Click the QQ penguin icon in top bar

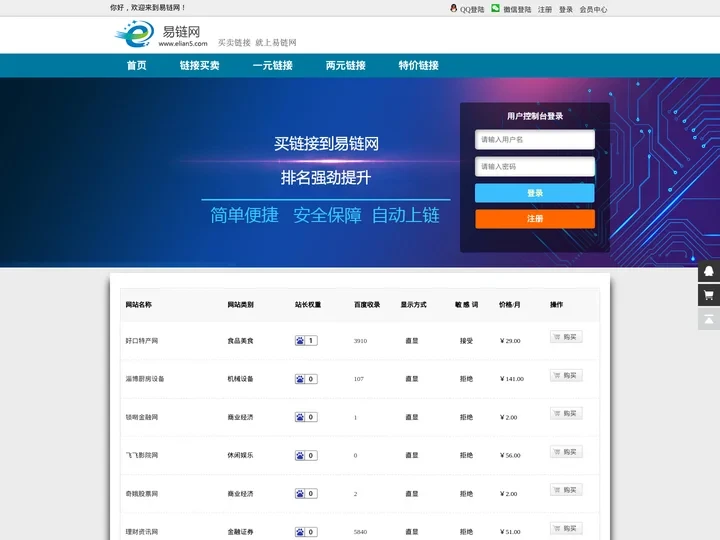pos(454,8)
